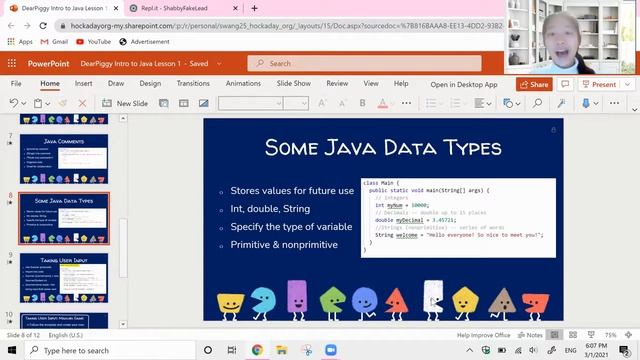Start slideshow from status bar icon
This screenshot has height=360, width=640.
591,335
